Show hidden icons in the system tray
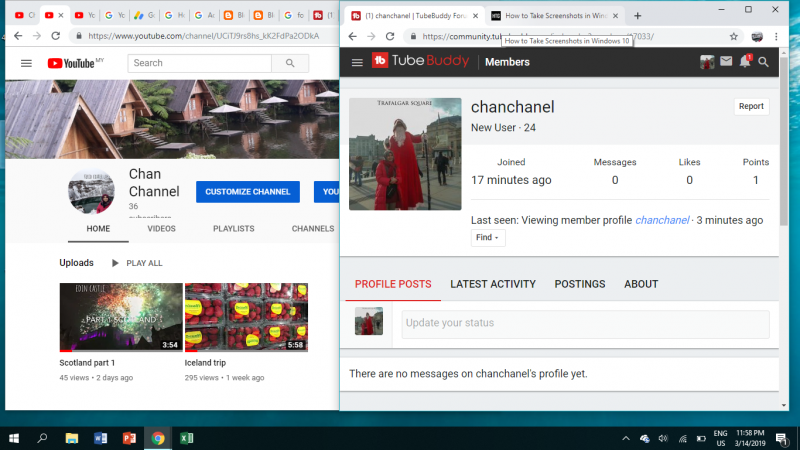Image resolution: width=800 pixels, height=450 pixels. (x=627, y=438)
